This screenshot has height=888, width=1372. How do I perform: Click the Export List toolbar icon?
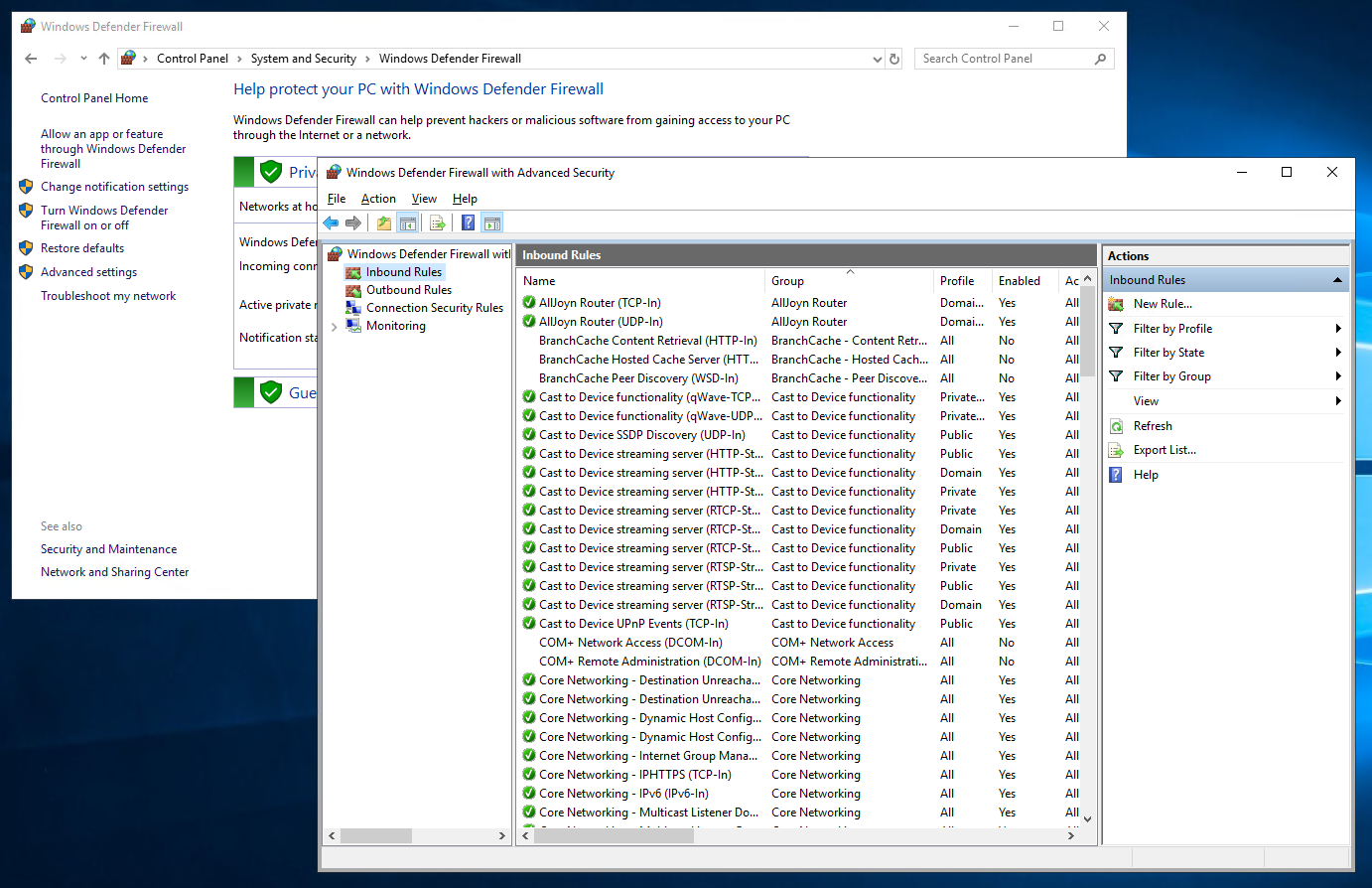[437, 223]
